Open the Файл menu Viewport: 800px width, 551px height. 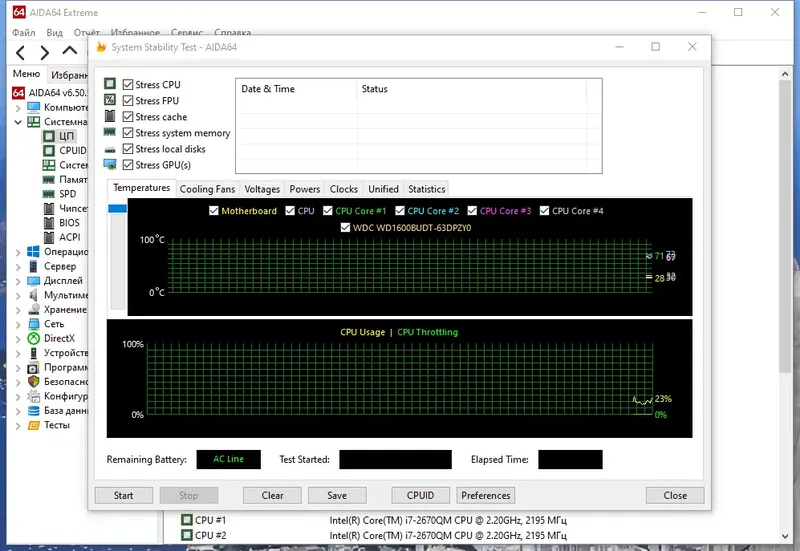coord(23,33)
